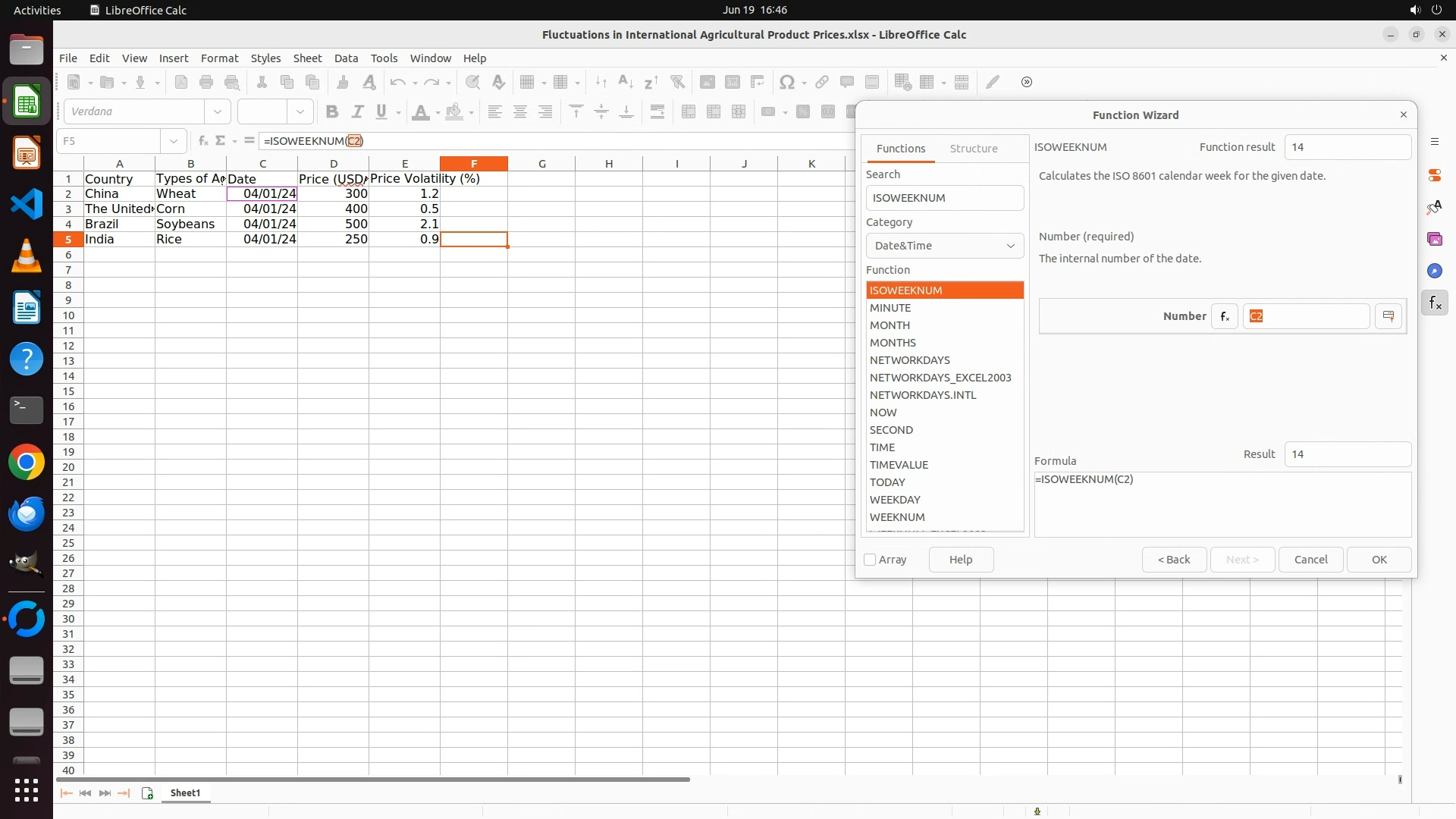The width and height of the screenshot is (1456, 819).
Task: Toggle Bold formatting
Action: (331, 112)
